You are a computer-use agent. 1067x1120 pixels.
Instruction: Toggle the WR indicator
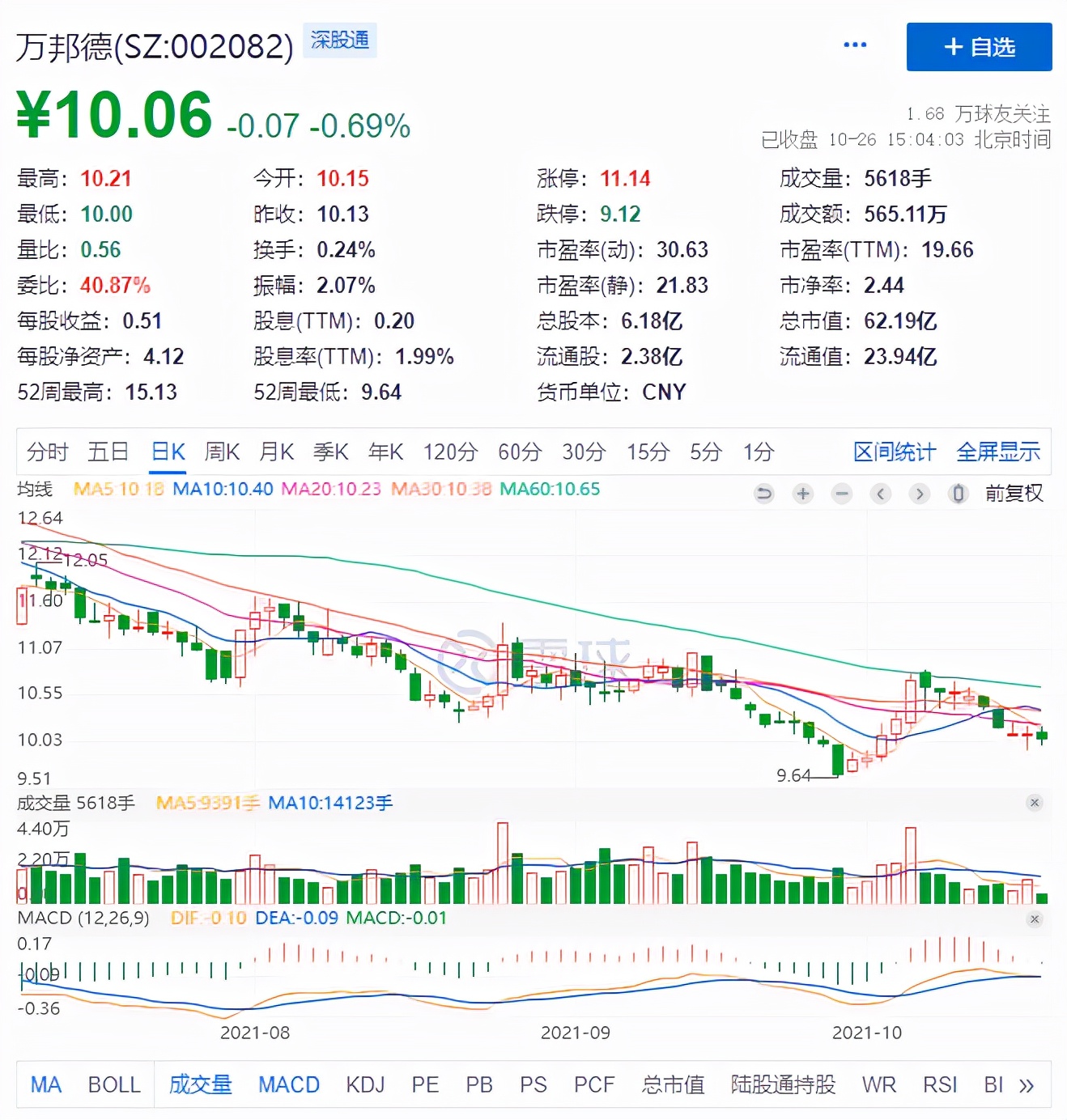click(x=879, y=1084)
